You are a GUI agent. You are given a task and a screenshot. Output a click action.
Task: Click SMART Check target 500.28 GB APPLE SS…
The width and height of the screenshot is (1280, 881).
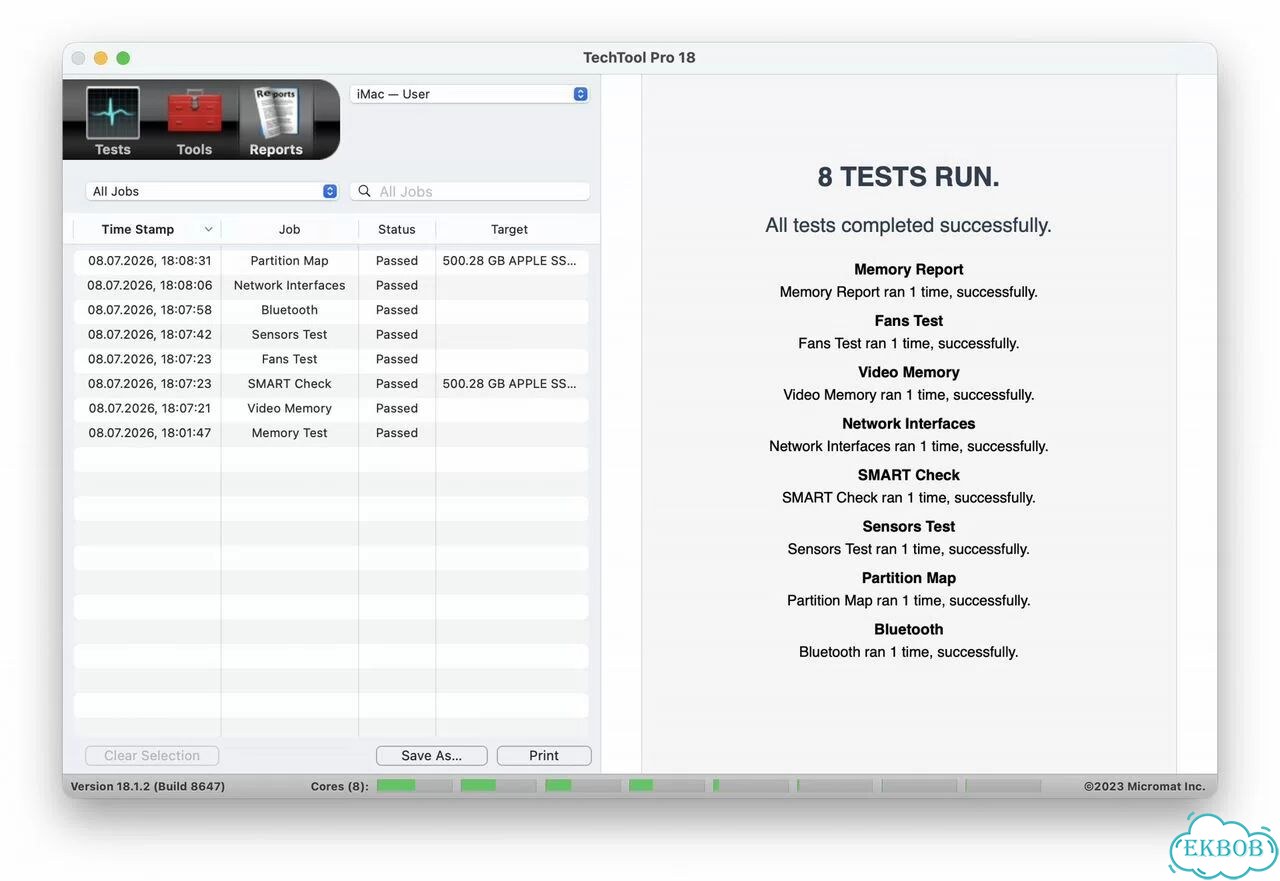coord(510,384)
